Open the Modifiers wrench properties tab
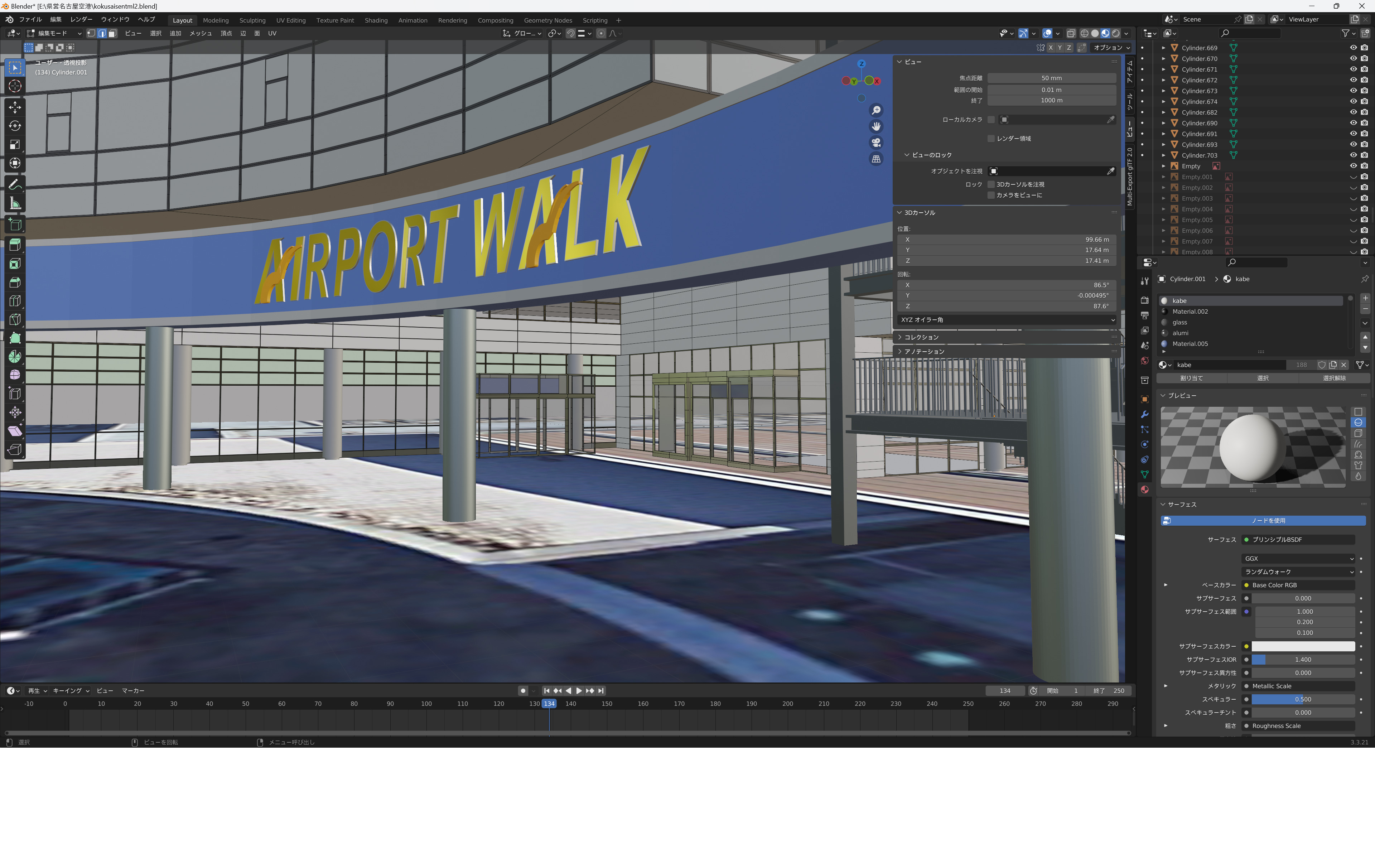This screenshot has width=1375, height=868. pos(1144,415)
